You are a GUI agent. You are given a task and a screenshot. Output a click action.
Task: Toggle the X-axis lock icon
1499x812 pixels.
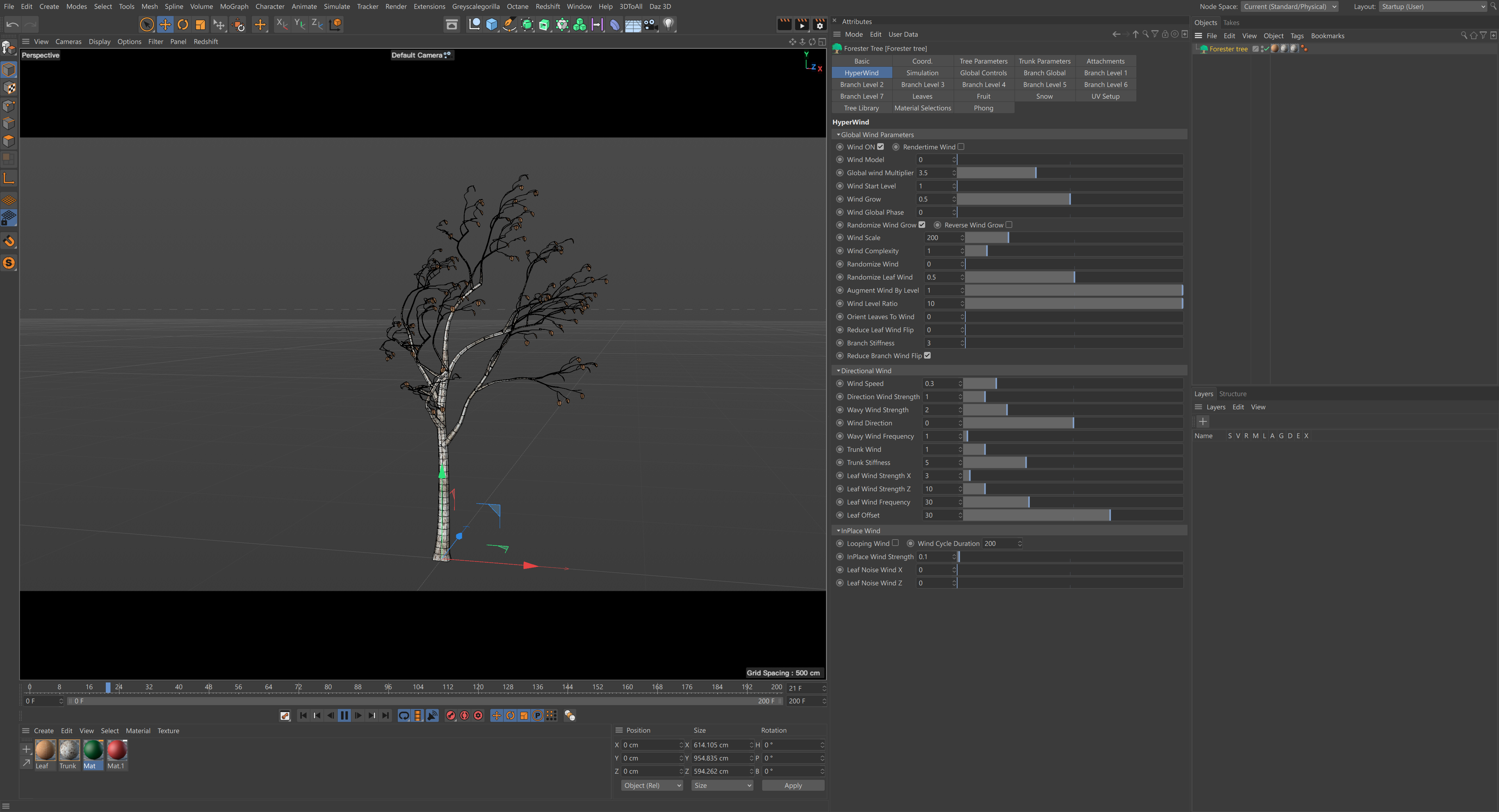(x=281, y=24)
